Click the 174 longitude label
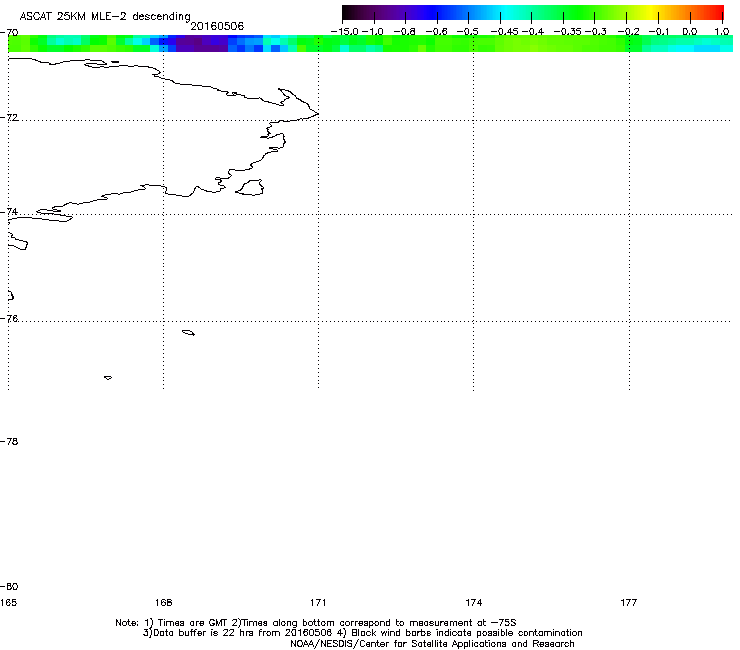Screen dimensions: 740x650 coord(473,602)
